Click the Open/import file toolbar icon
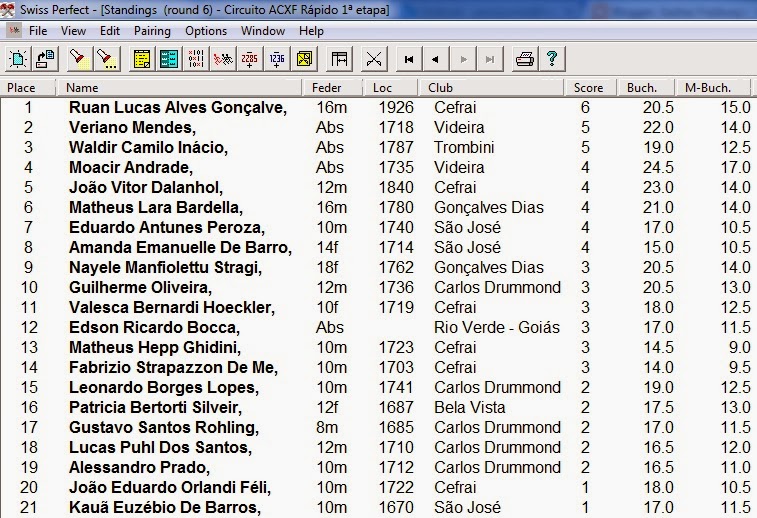This screenshot has height=518, width=757. tap(46, 59)
